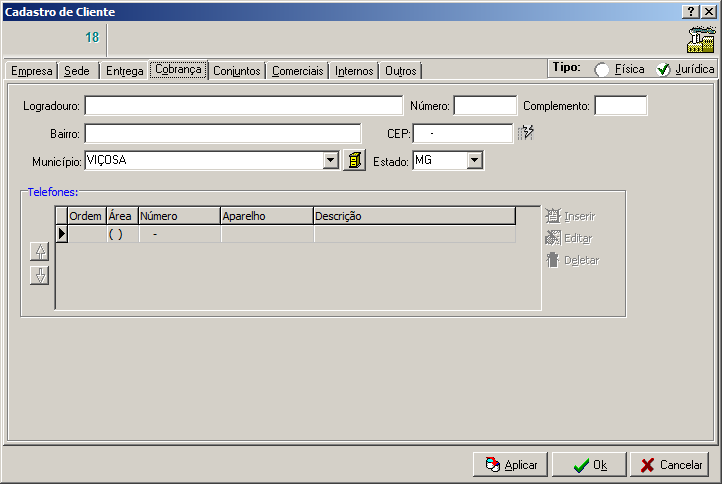
Task: Move phone entry up with arrow
Action: coord(40,250)
